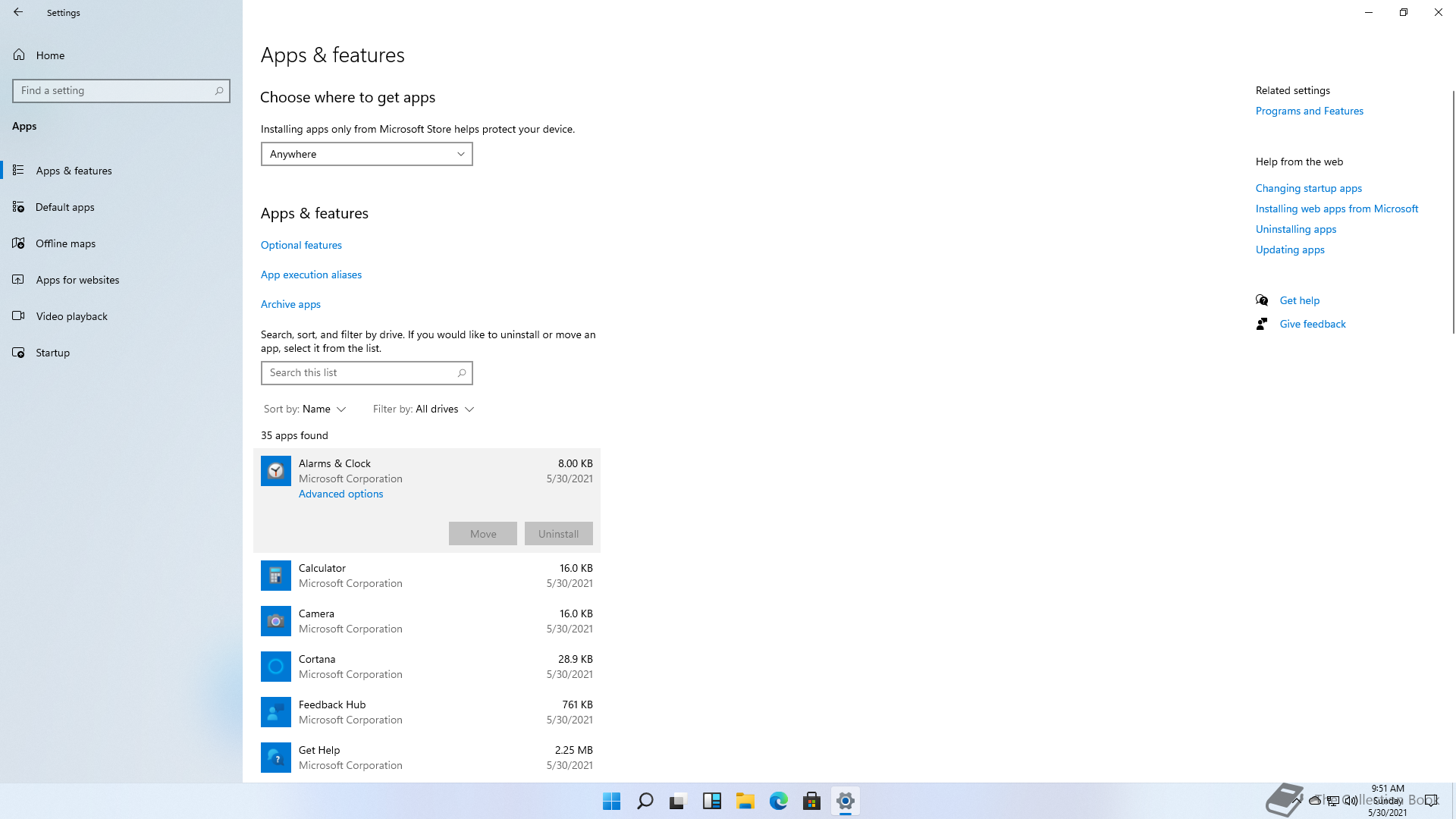Open the Optional features link
Screen dimensions: 1456x819
click(x=301, y=245)
